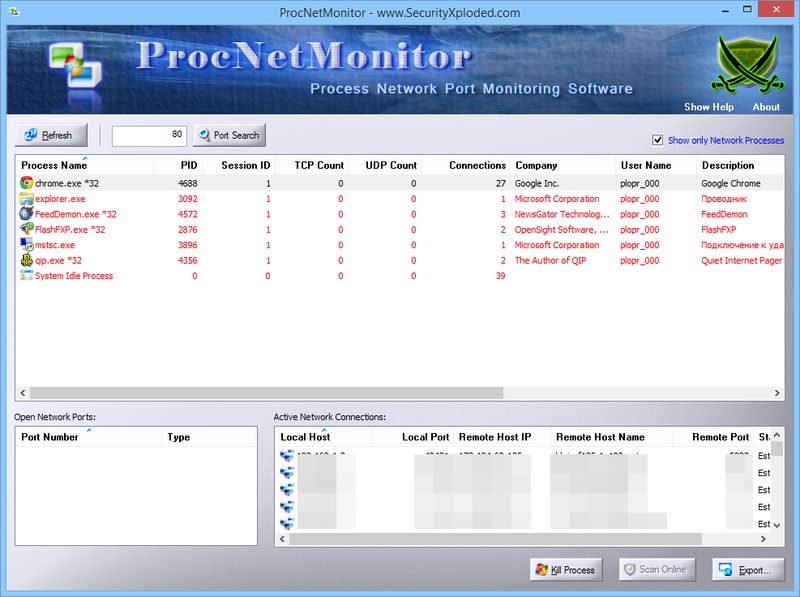Click the Scan Online button

[x=657, y=569]
